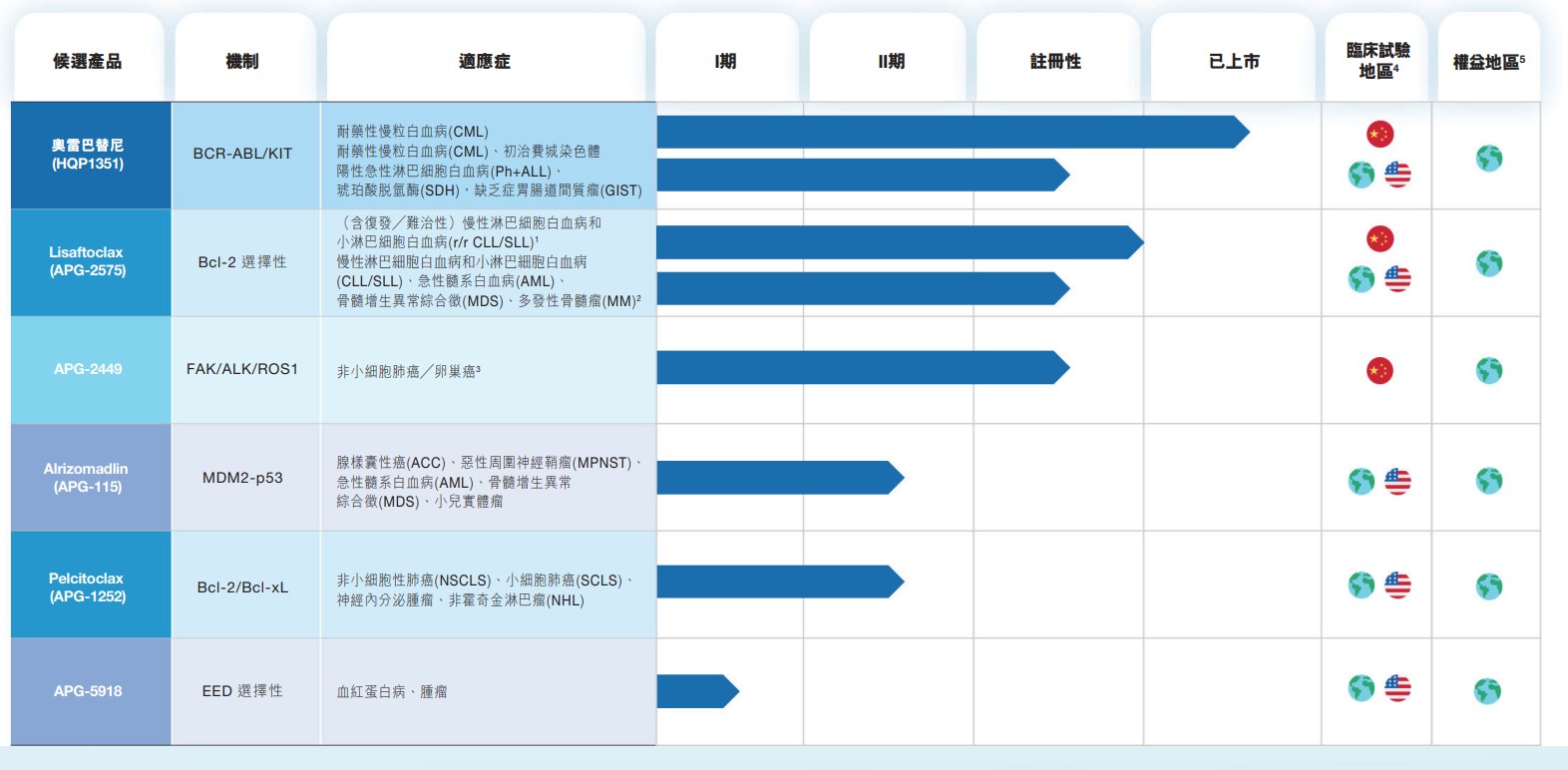The width and height of the screenshot is (1568, 770).
Task: Click US flag icon in Lisaftoclax row
Action: (x=1397, y=278)
